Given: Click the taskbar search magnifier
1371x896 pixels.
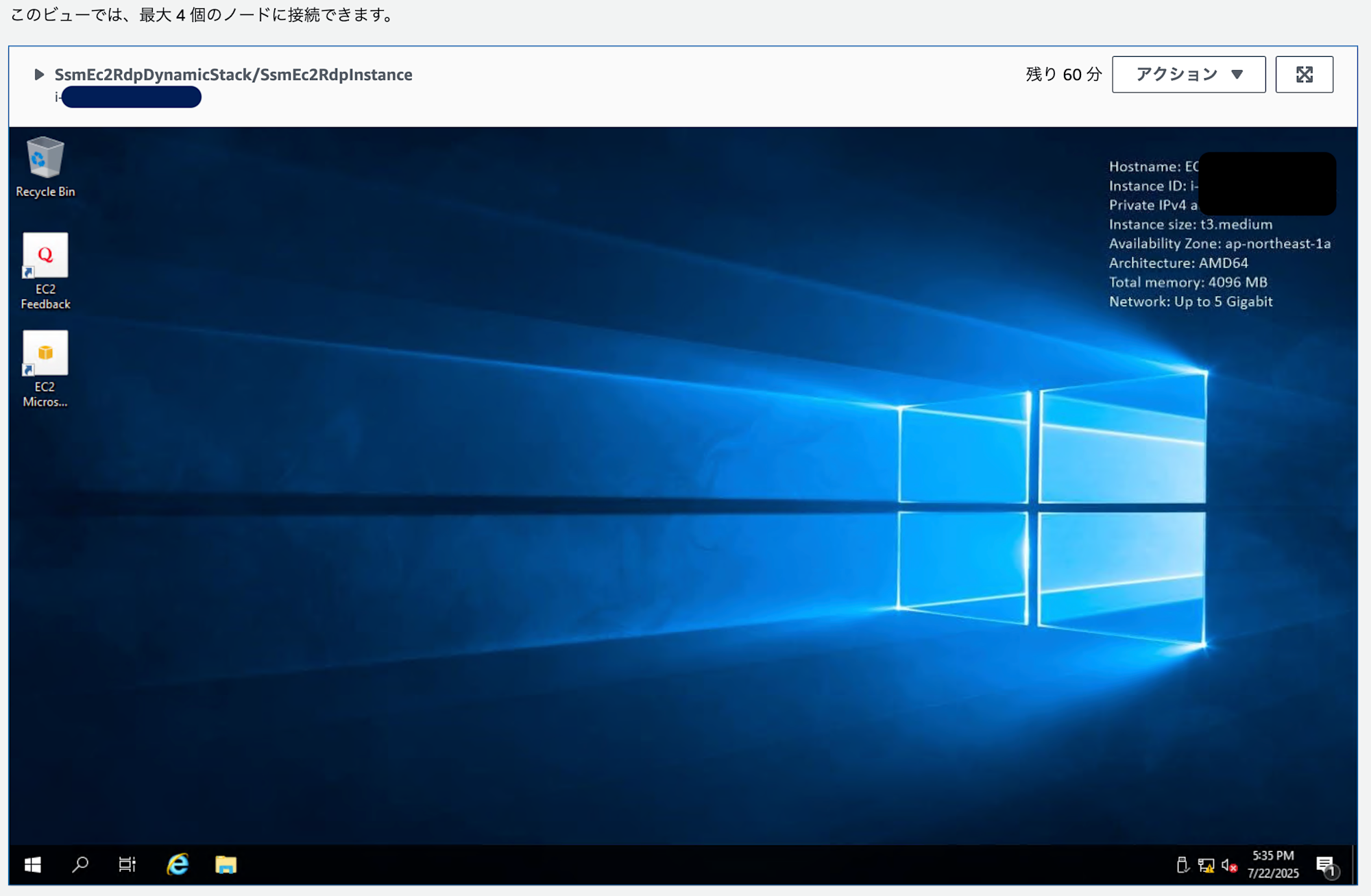Looking at the screenshot, I should tap(80, 865).
